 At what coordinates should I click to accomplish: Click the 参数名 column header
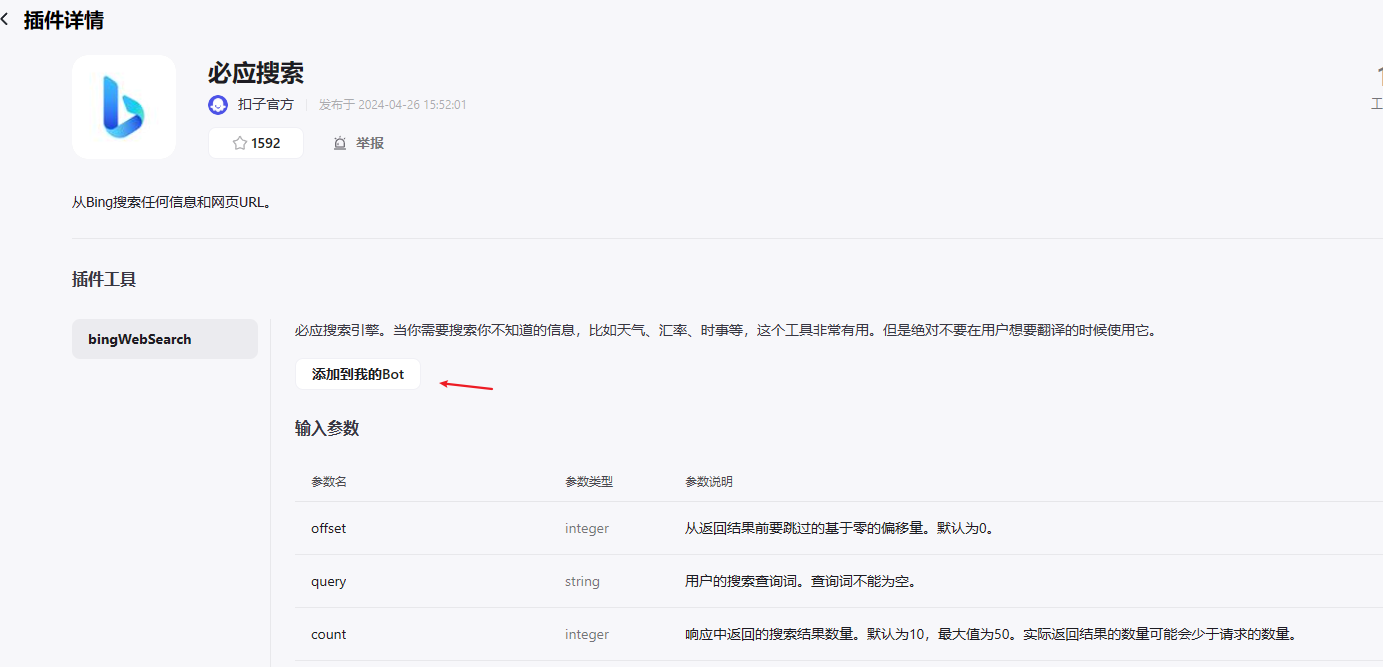[329, 481]
